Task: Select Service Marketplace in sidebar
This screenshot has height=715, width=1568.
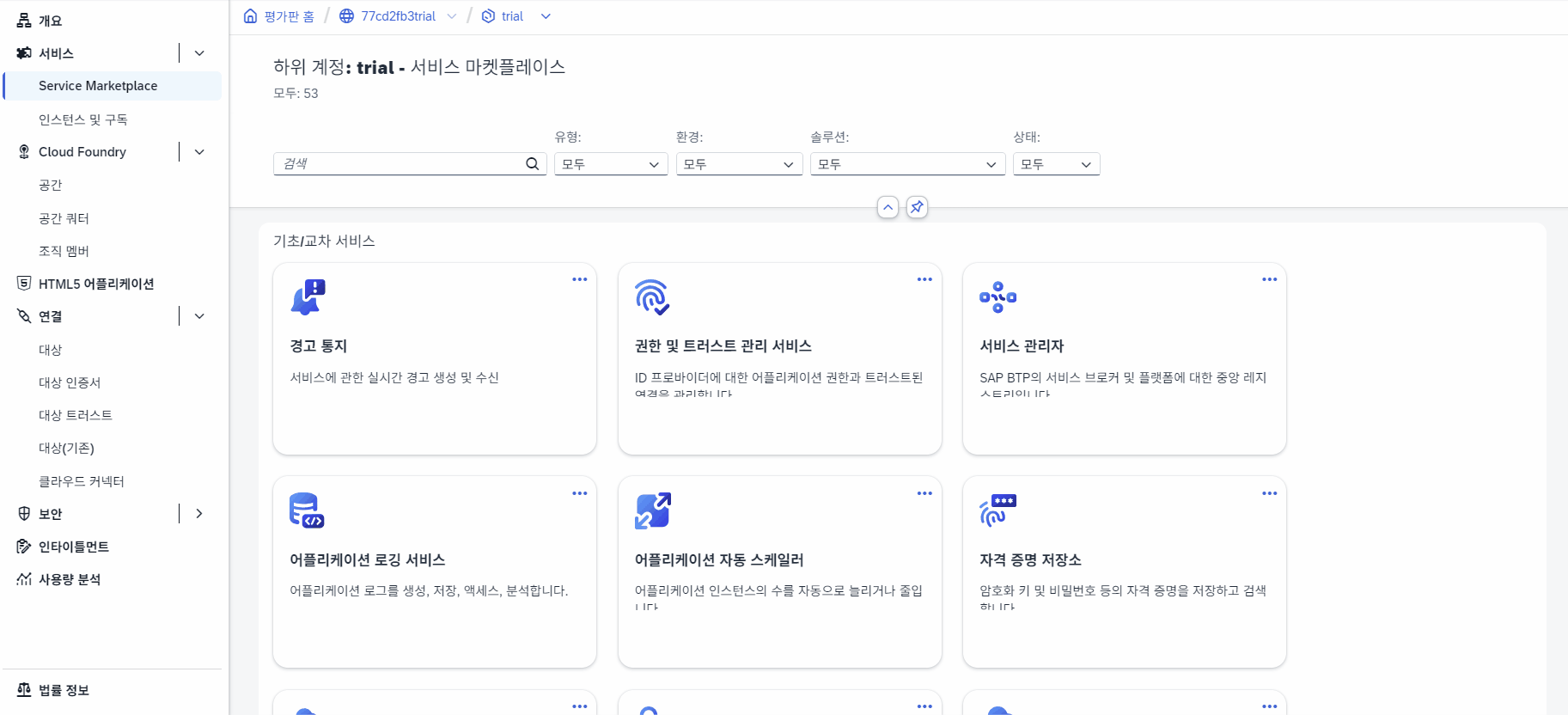Action: (x=113, y=86)
